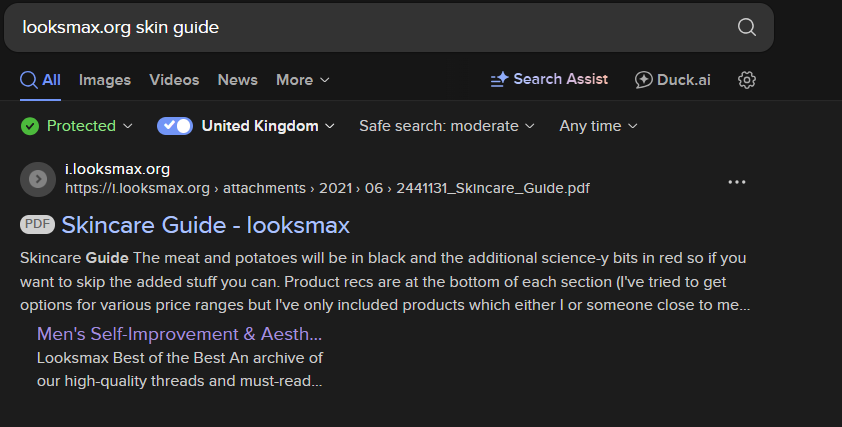Open the Safe search: moderate dropdown
Image resolution: width=842 pixels, height=427 pixels.
click(447, 126)
